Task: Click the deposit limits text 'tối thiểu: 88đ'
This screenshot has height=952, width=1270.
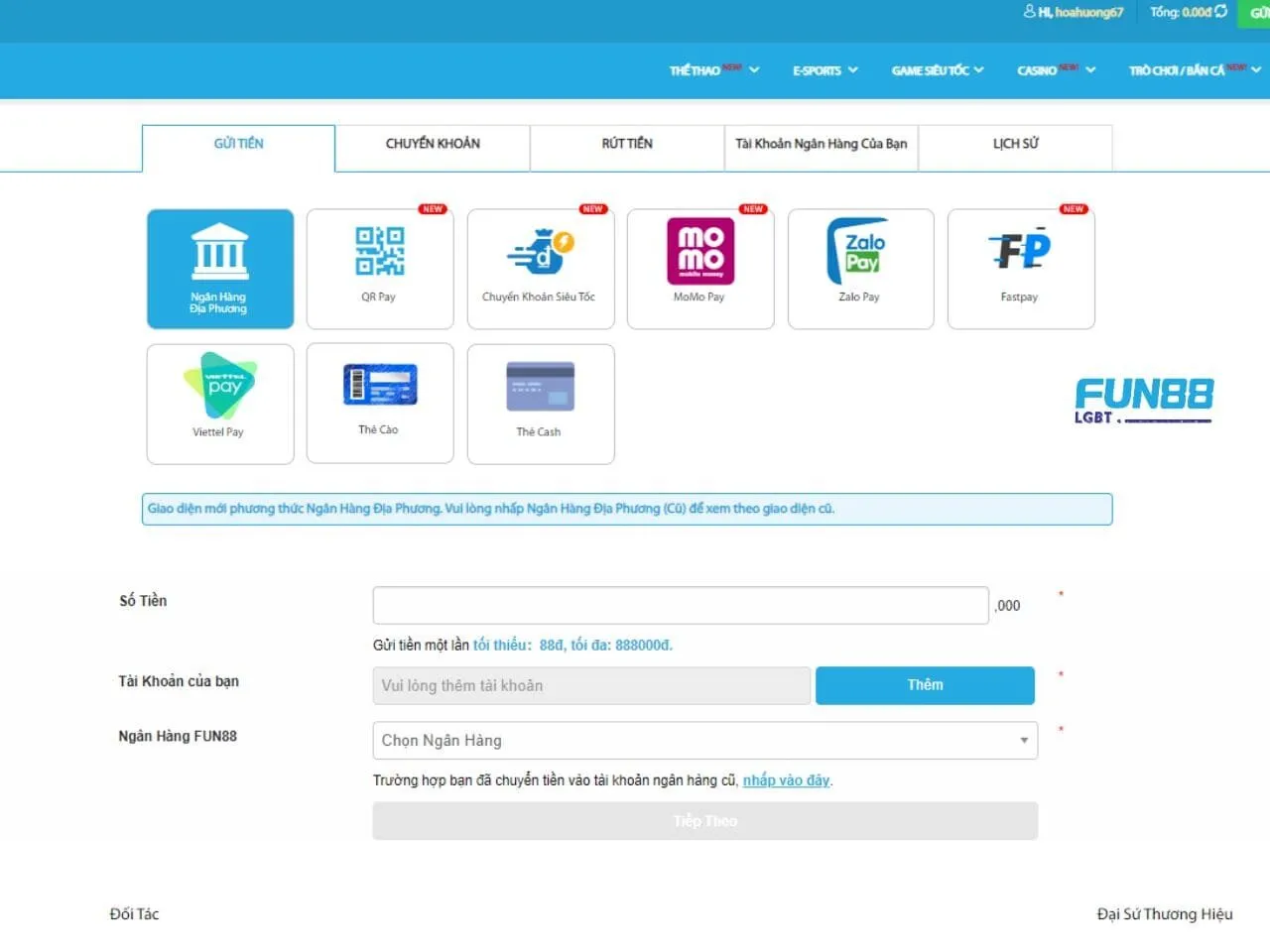Action: 517,646
